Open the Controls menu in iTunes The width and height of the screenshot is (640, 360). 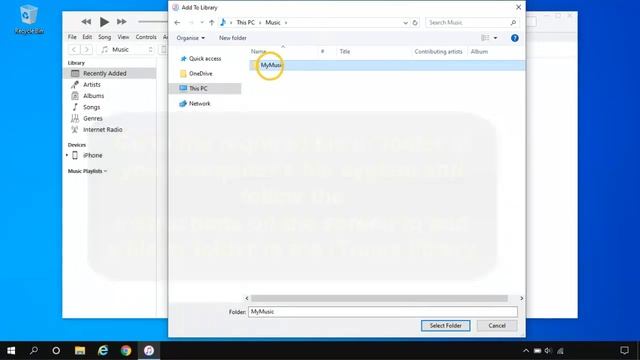pos(146,37)
